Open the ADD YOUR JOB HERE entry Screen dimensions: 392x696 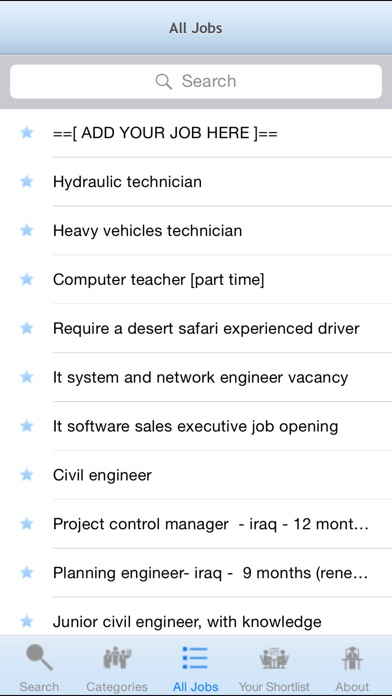coord(196,133)
